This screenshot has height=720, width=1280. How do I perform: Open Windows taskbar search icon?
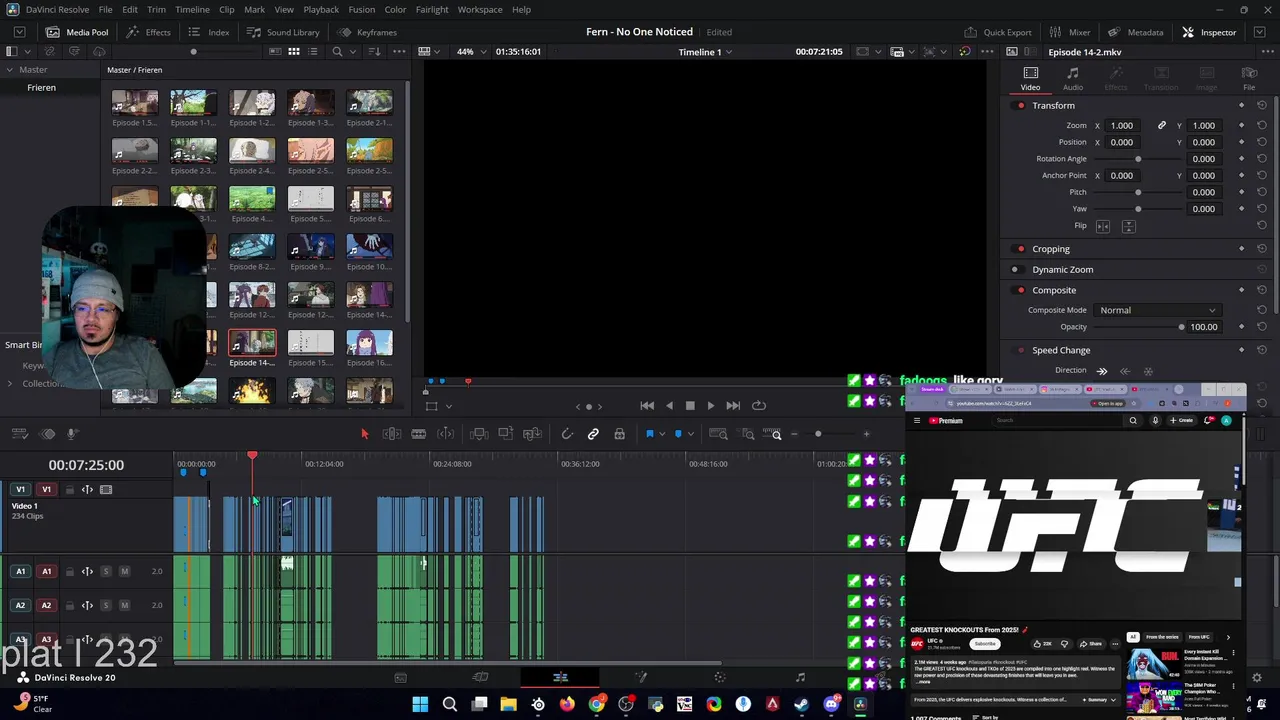(x=450, y=705)
